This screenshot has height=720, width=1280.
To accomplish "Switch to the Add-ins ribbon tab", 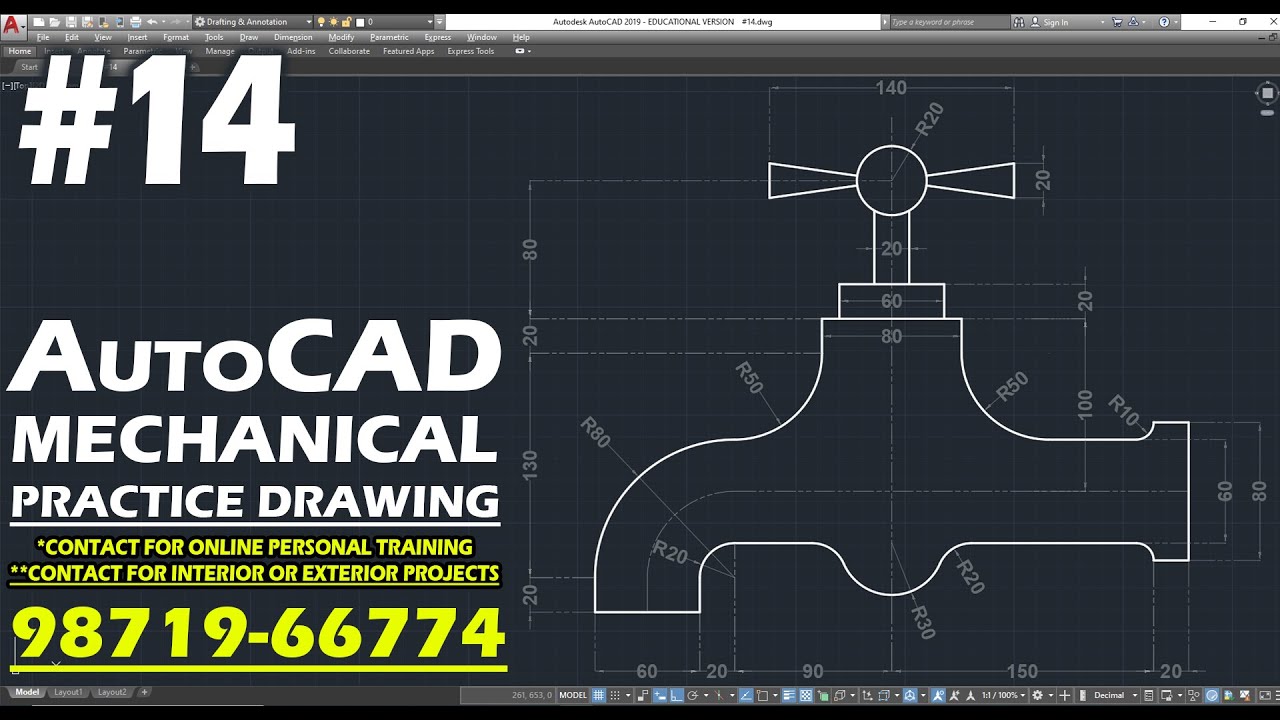I will (301, 51).
